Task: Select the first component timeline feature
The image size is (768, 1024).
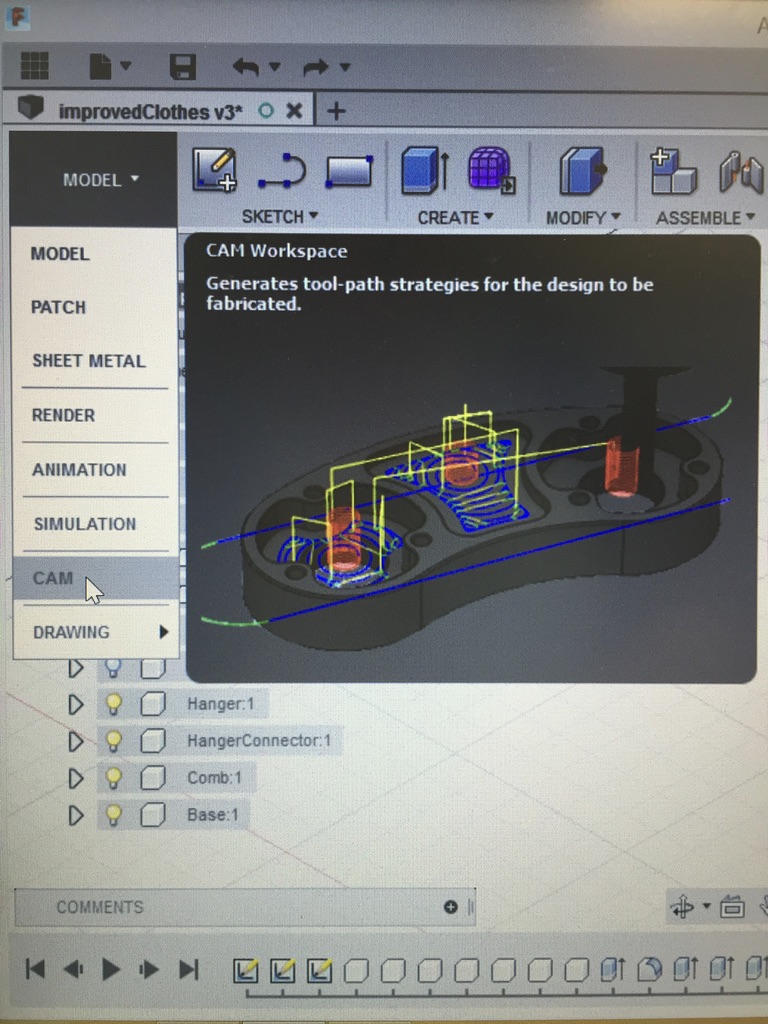Action: [356, 971]
